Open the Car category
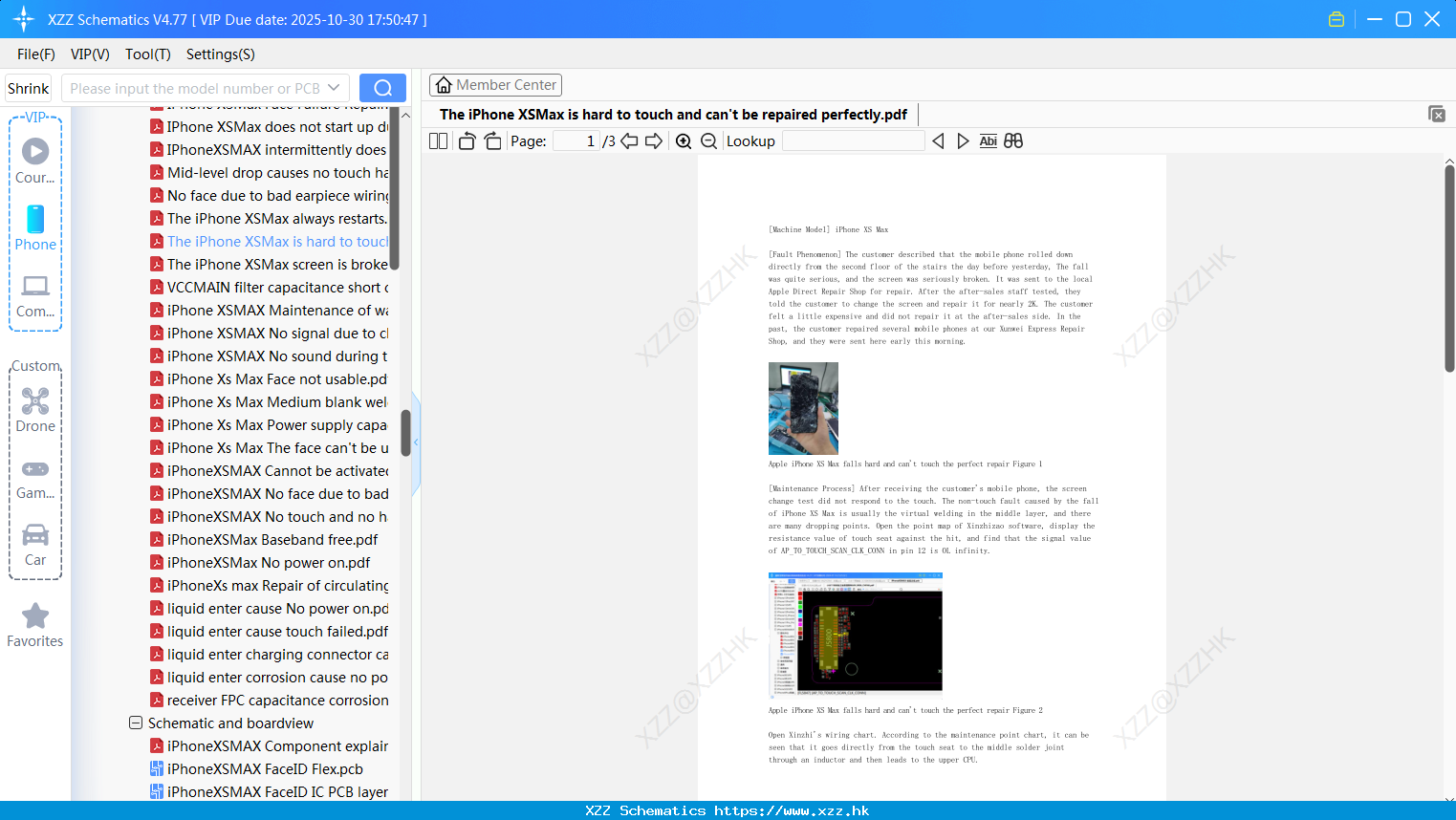1456x820 pixels. (35, 545)
